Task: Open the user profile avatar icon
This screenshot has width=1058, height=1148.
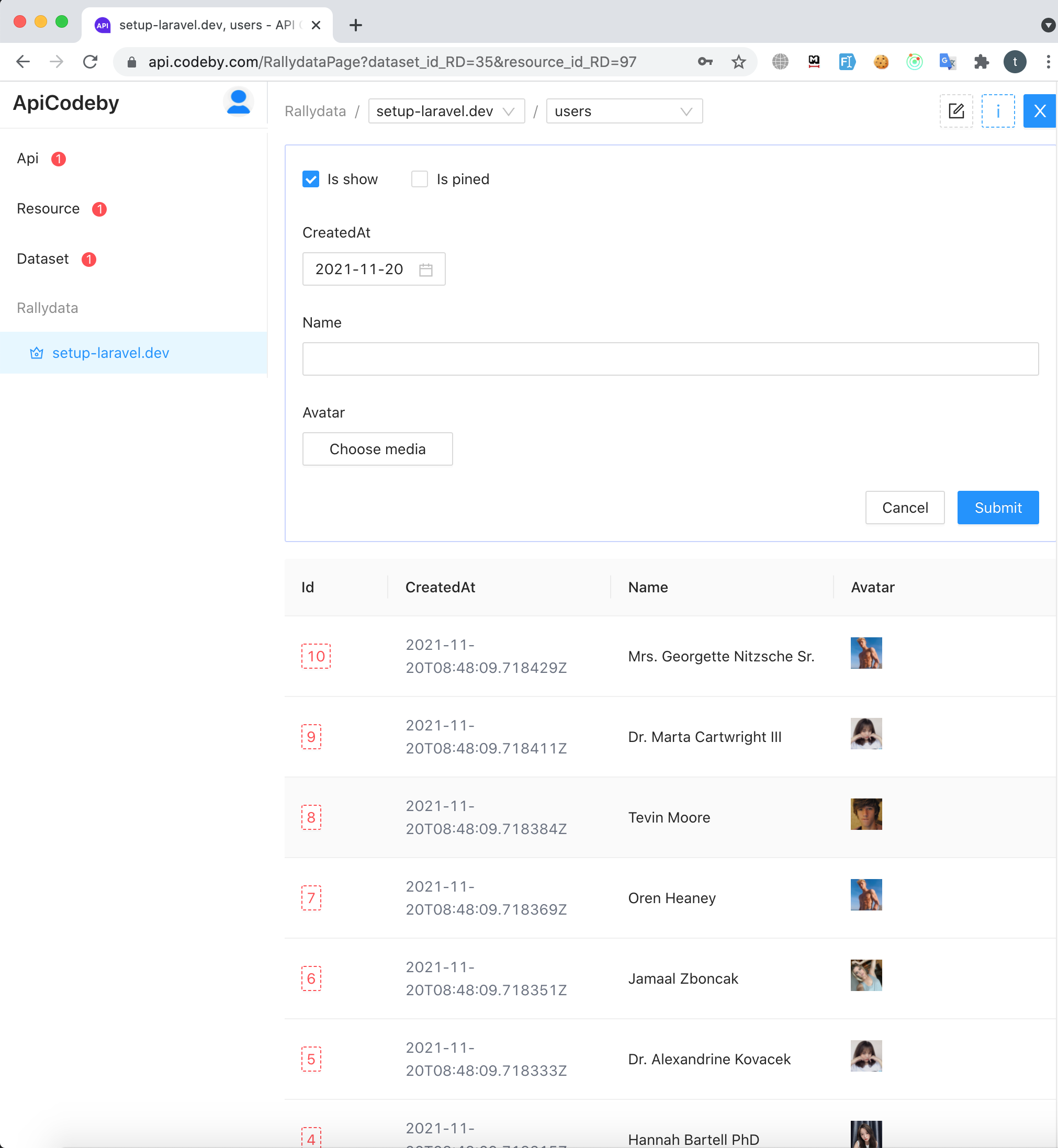Action: [238, 102]
